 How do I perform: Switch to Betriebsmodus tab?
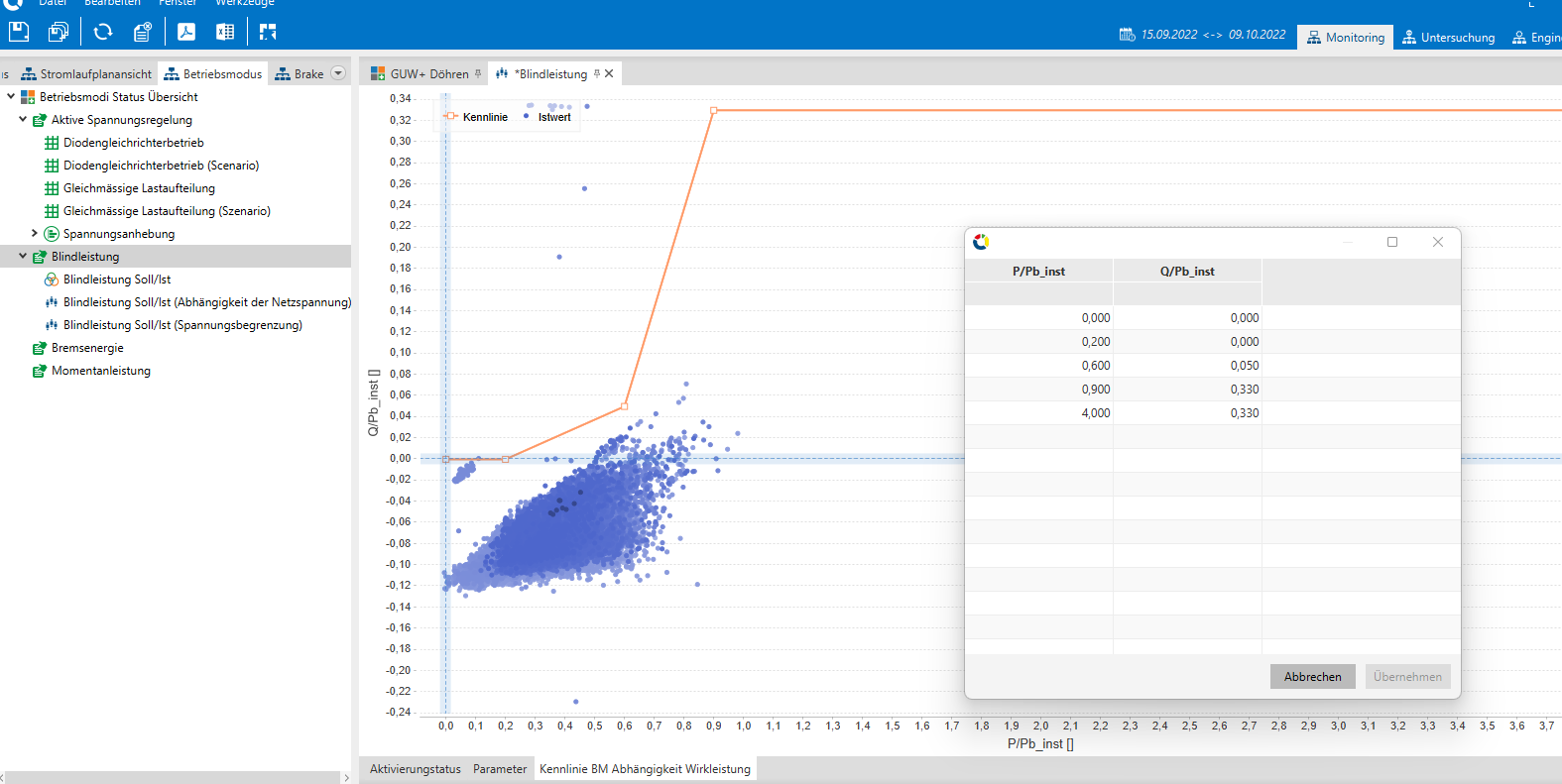[213, 74]
